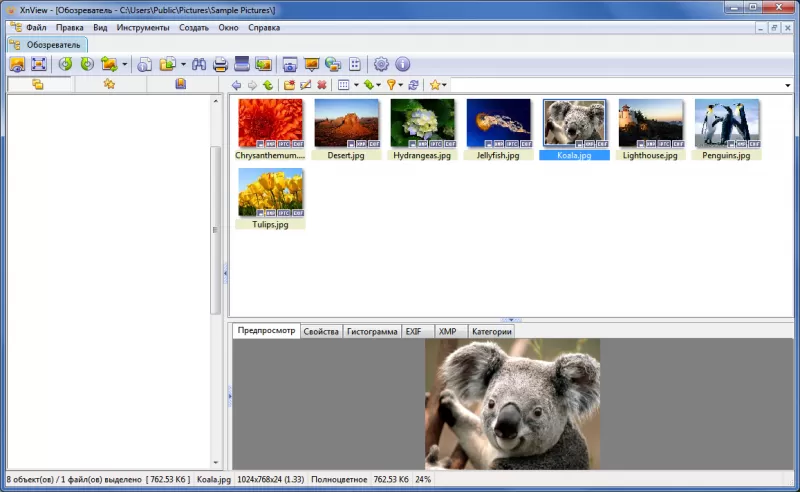Open the Справка menu
This screenshot has height=492, width=800.
click(264, 28)
